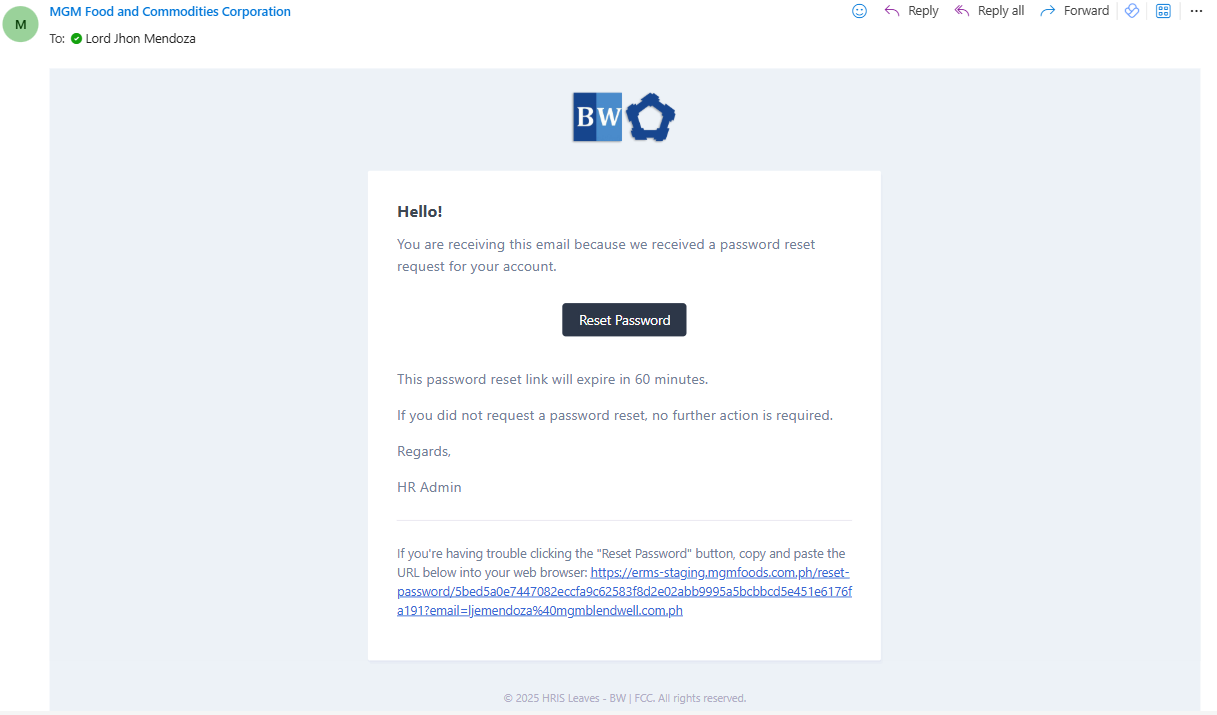Click the sender avatar with letter M
Viewport: 1217px width, 715px height.
pos(21,24)
